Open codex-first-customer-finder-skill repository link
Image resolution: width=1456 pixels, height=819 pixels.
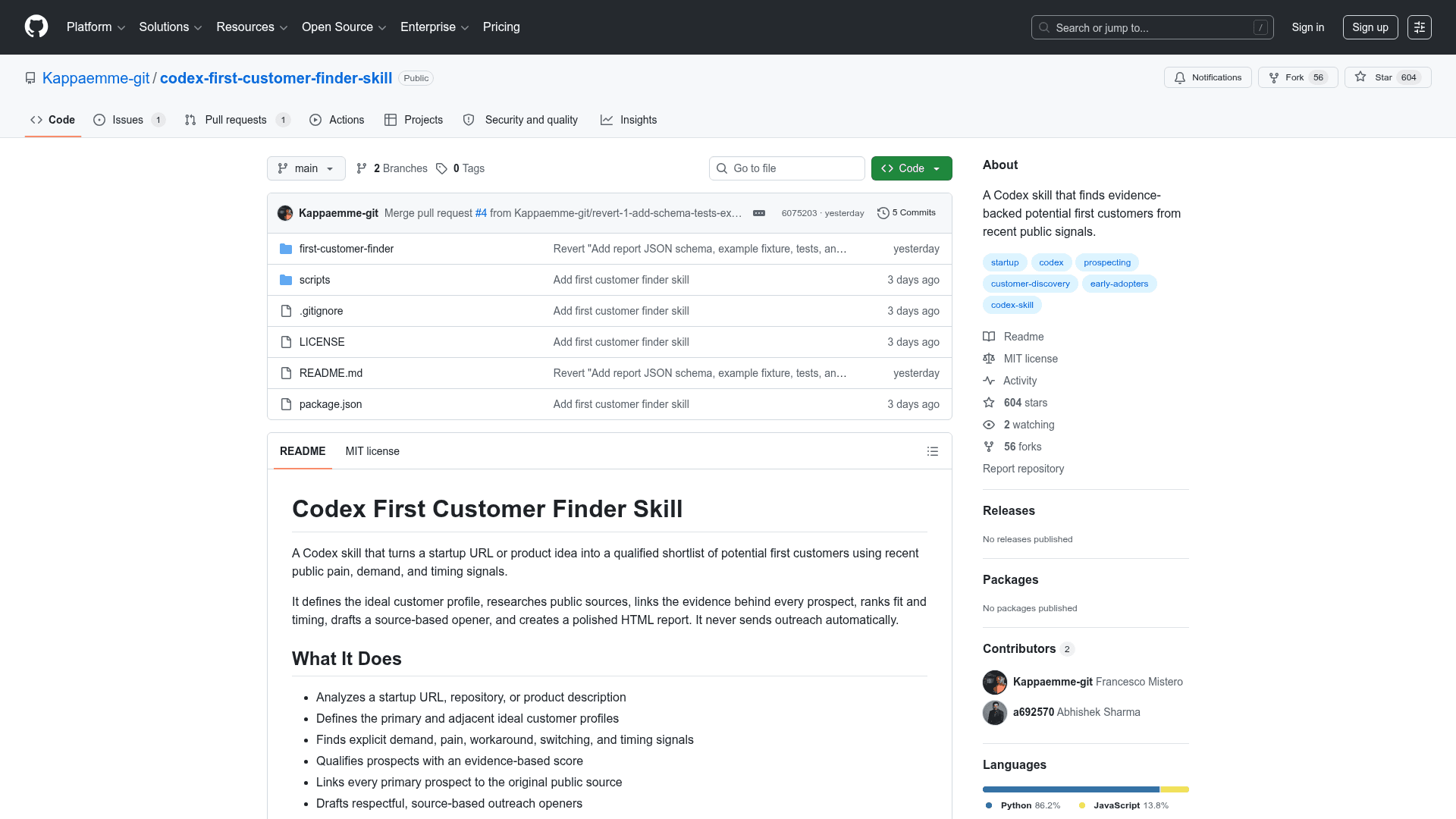point(276,78)
